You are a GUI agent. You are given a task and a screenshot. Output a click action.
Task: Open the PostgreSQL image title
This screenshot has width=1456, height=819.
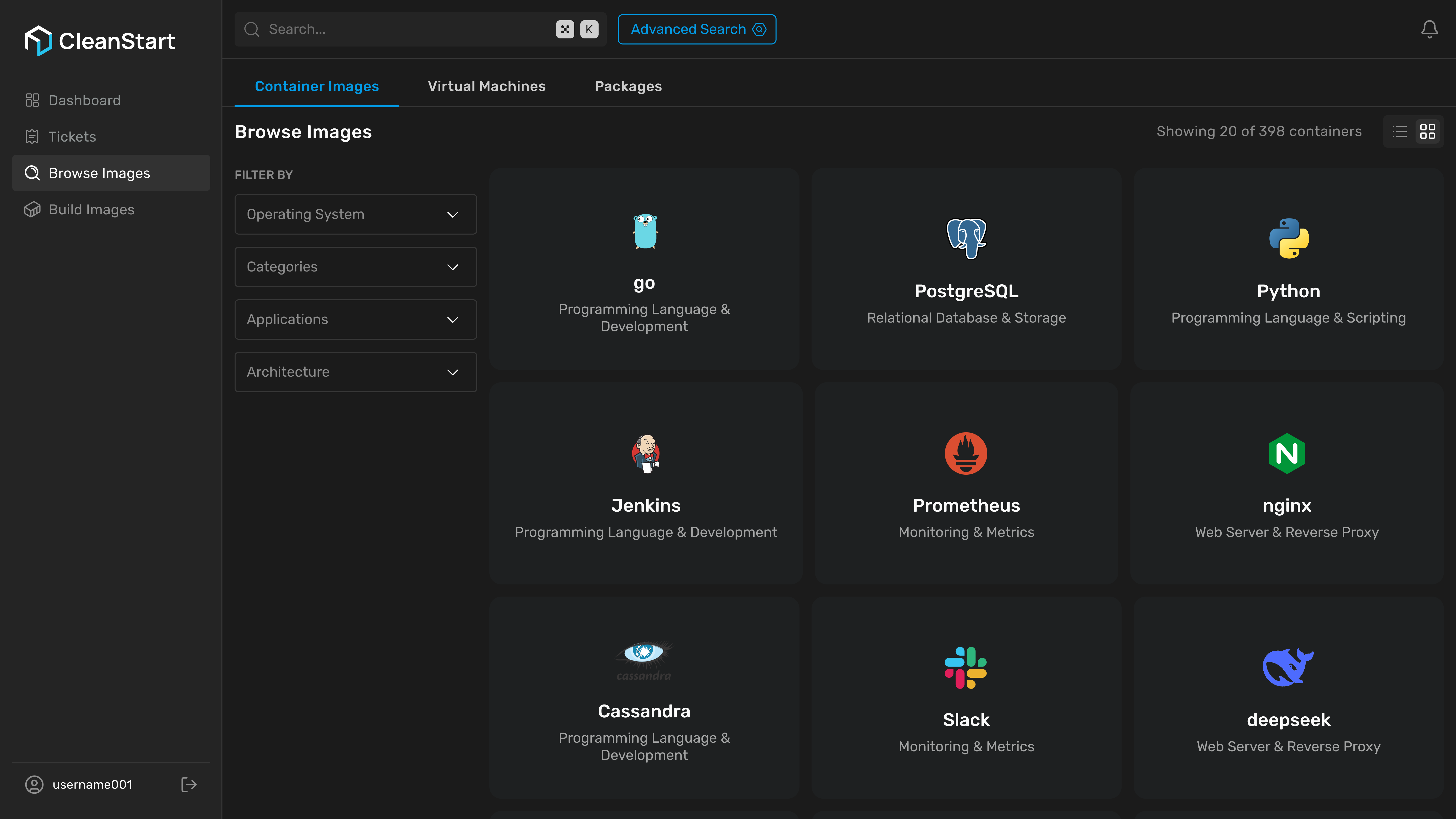pos(967,291)
